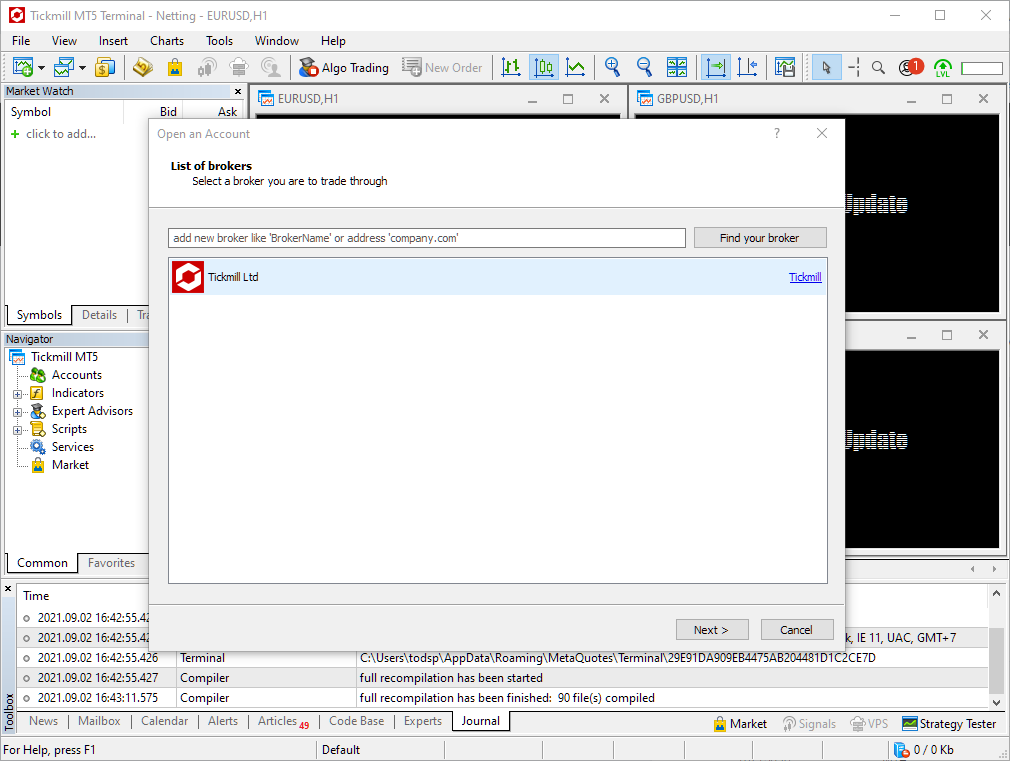Click the journal scrollbar down arrow
This screenshot has width=1010, height=761.
tap(996, 702)
